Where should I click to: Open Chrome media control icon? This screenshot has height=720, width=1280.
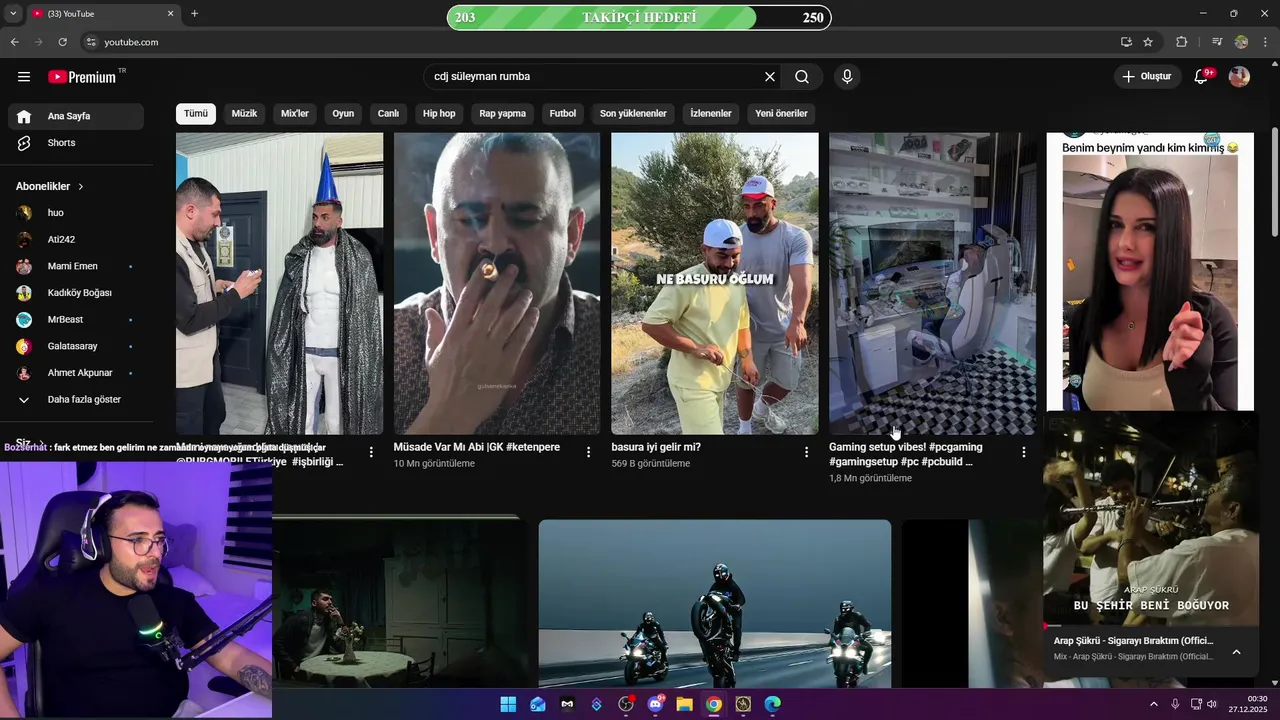pyautogui.click(x=1217, y=42)
